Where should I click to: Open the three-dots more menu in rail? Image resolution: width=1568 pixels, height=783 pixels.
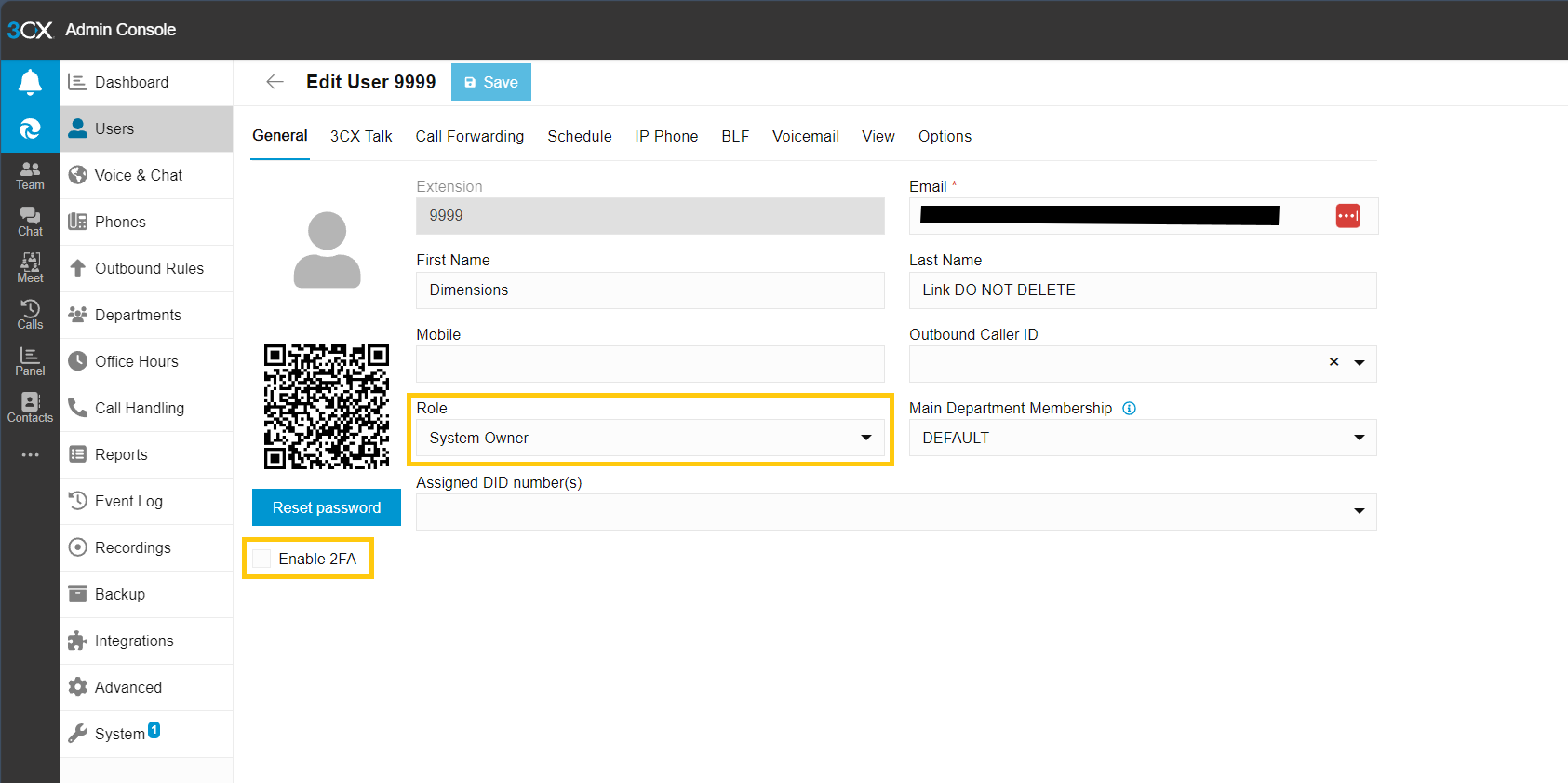click(30, 455)
